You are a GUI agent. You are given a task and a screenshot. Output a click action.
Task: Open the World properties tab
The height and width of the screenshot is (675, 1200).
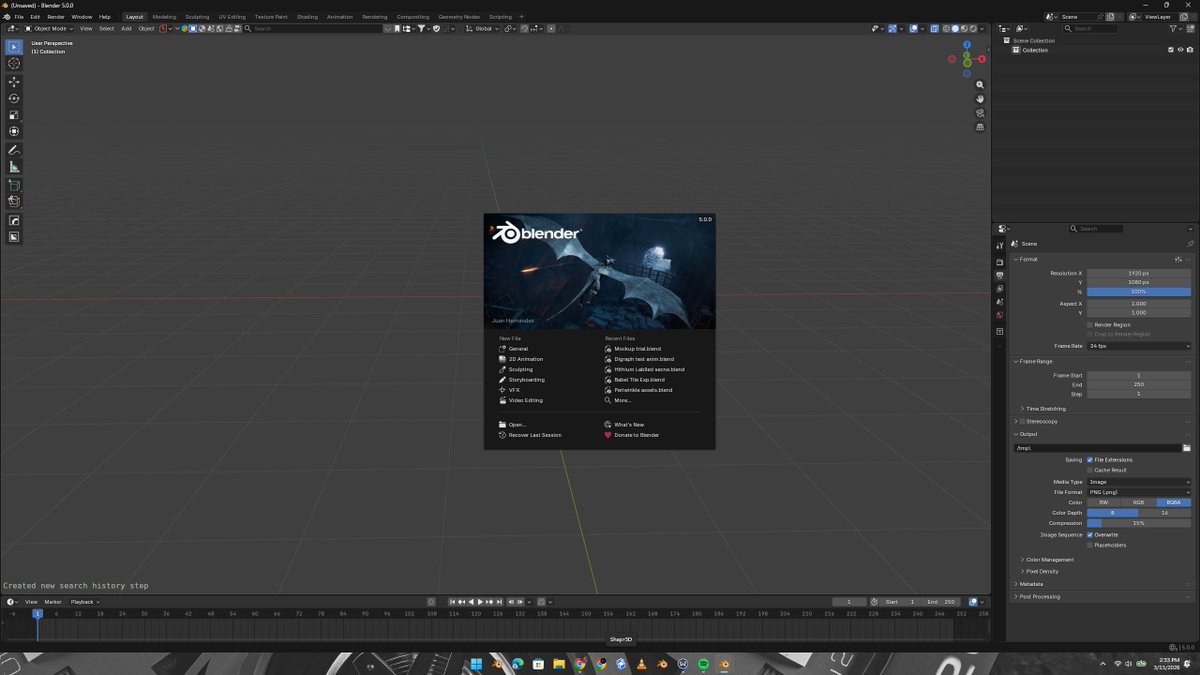pyautogui.click(x=1000, y=316)
